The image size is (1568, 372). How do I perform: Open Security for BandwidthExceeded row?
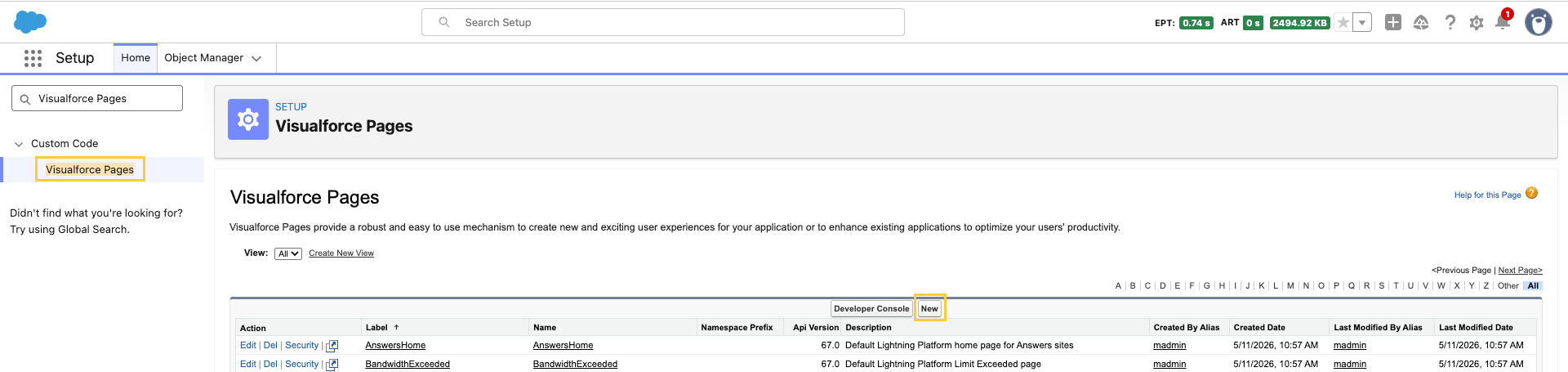click(x=301, y=364)
